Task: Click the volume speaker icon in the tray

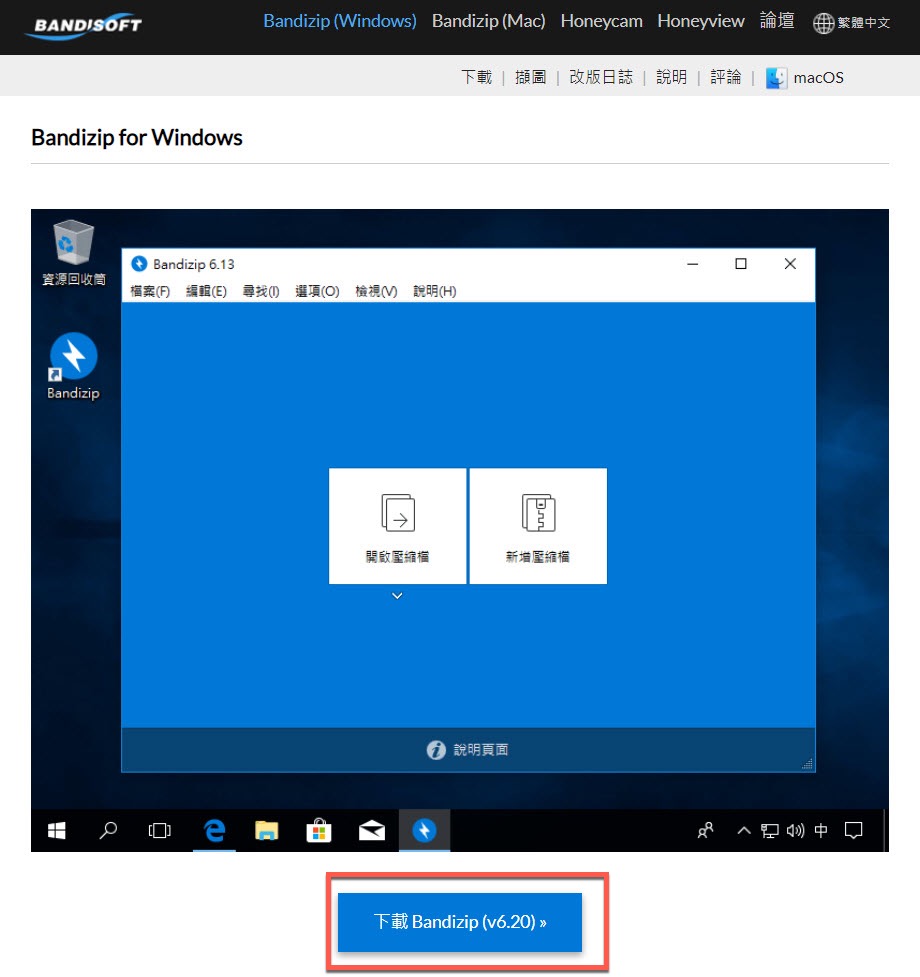Action: coord(795,831)
